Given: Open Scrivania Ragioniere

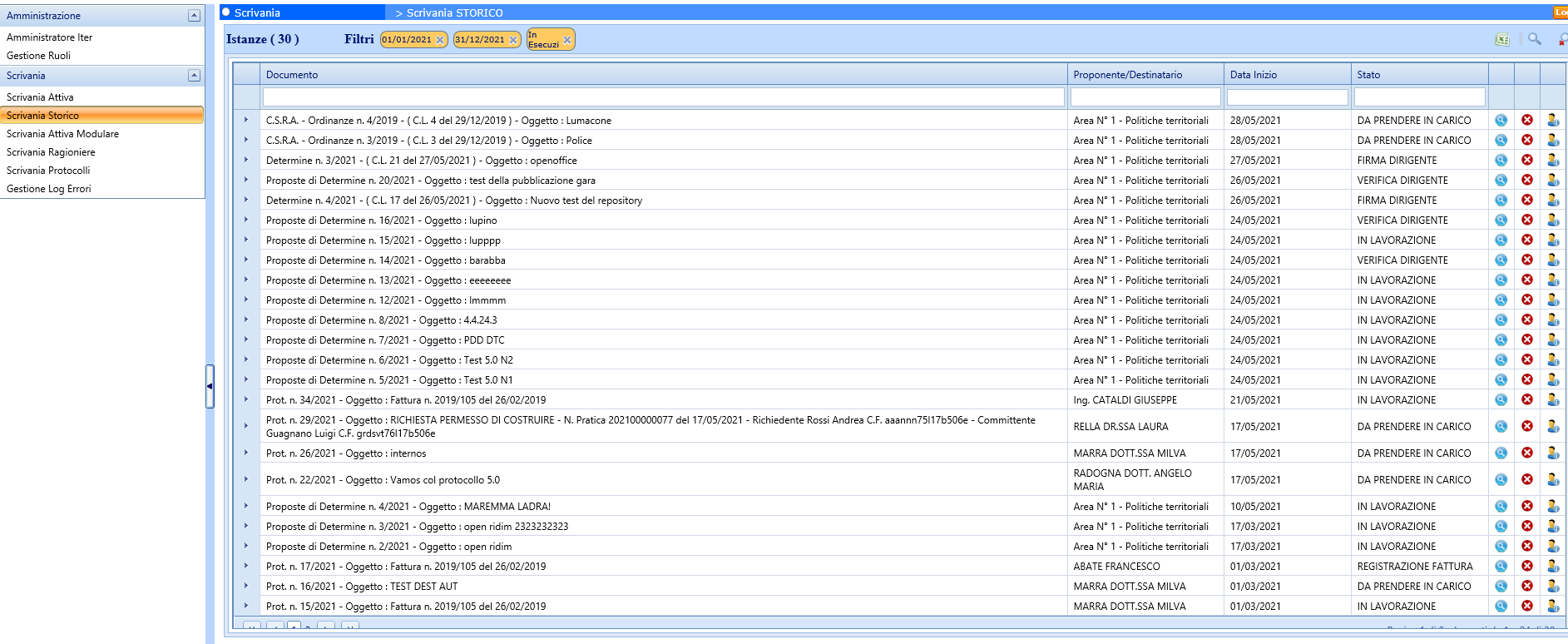Looking at the screenshot, I should point(51,152).
